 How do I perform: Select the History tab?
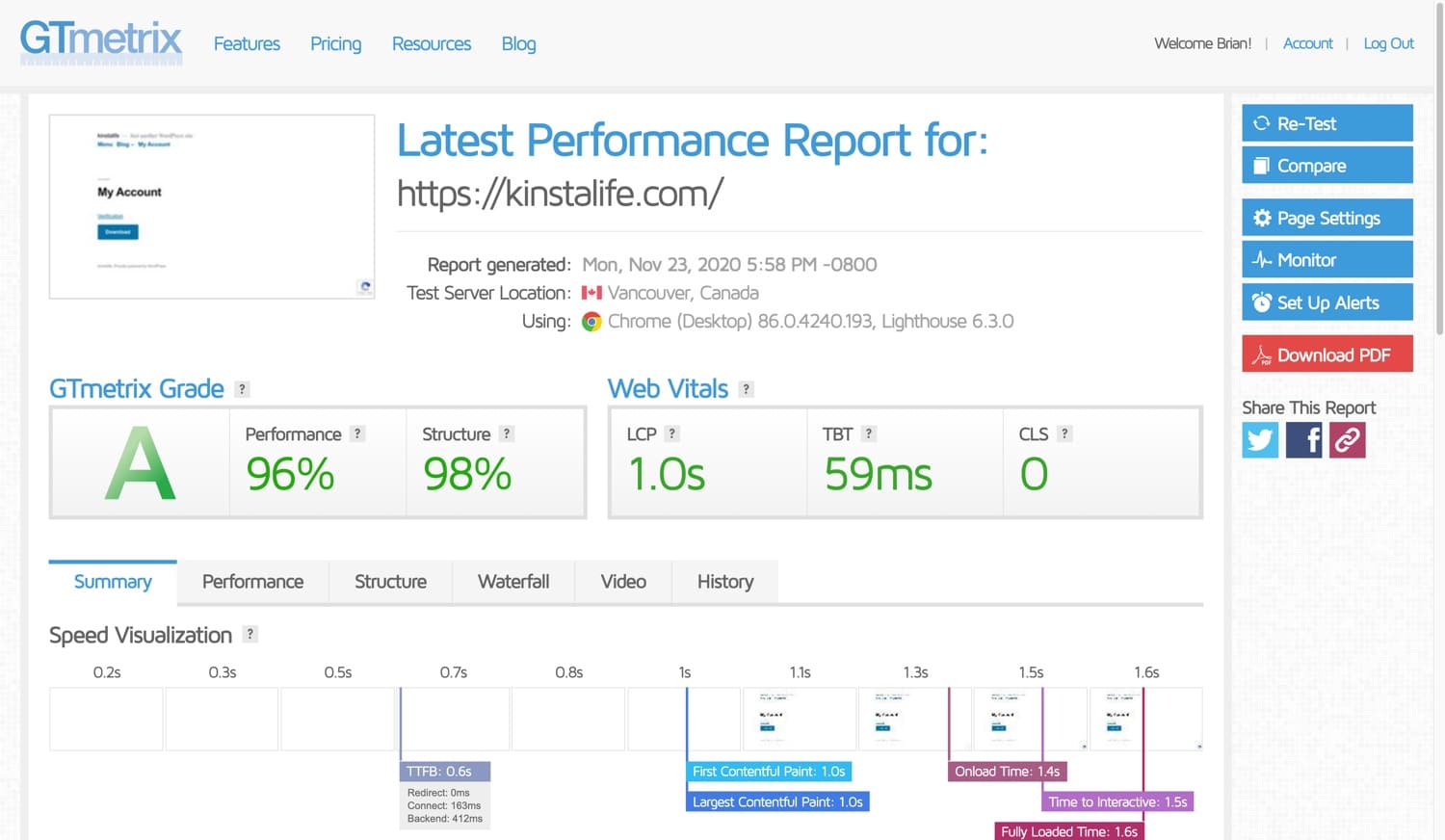point(724,582)
